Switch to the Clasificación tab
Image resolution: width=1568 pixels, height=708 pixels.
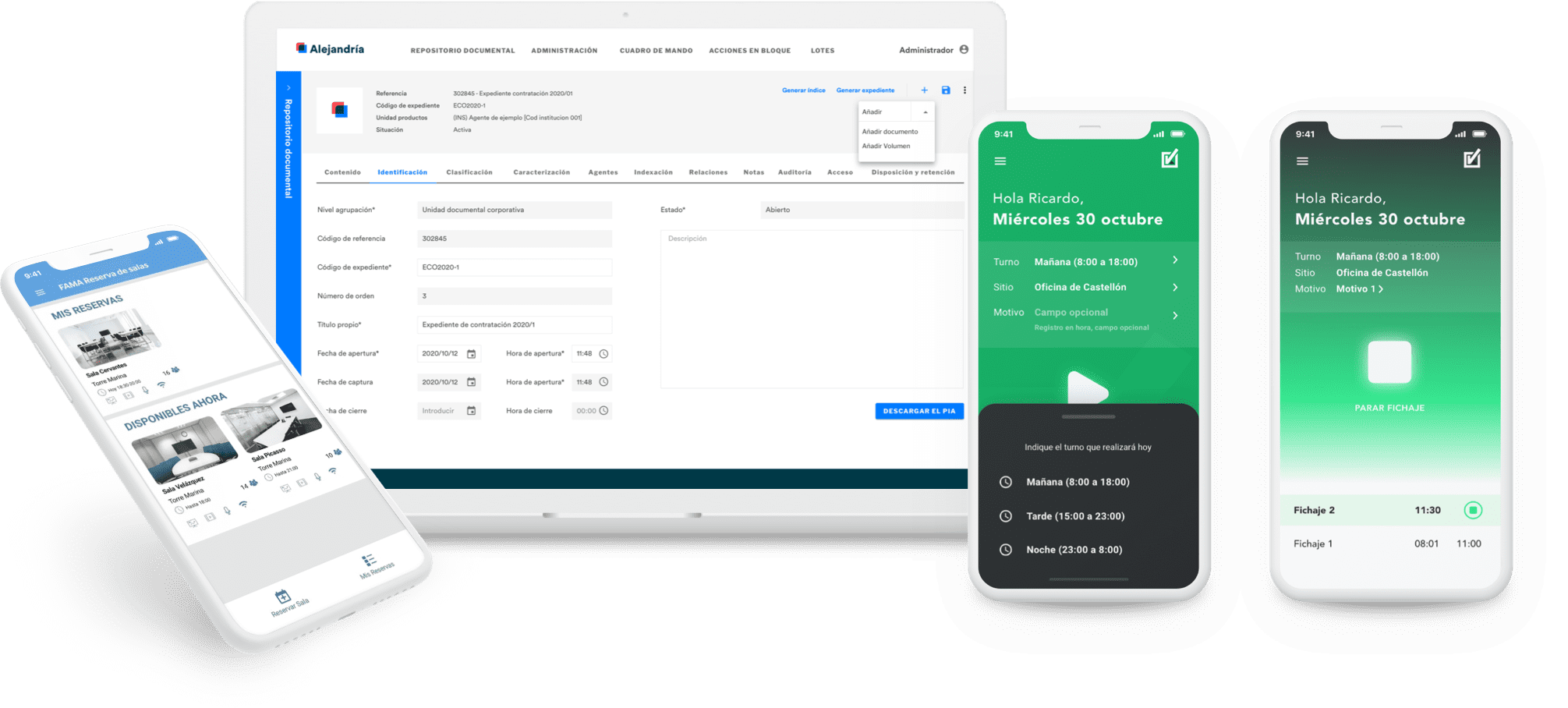[469, 172]
